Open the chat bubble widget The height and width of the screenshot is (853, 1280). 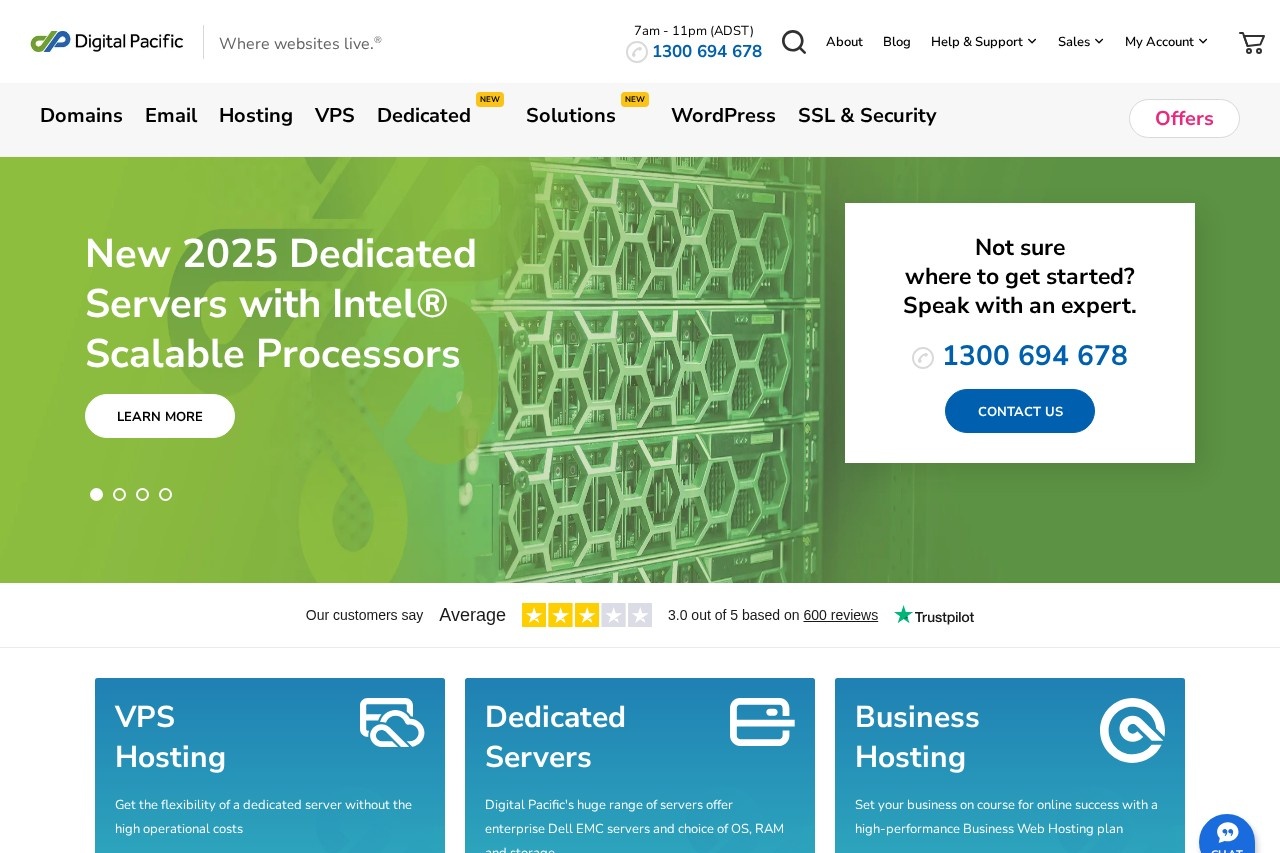coord(1226,836)
